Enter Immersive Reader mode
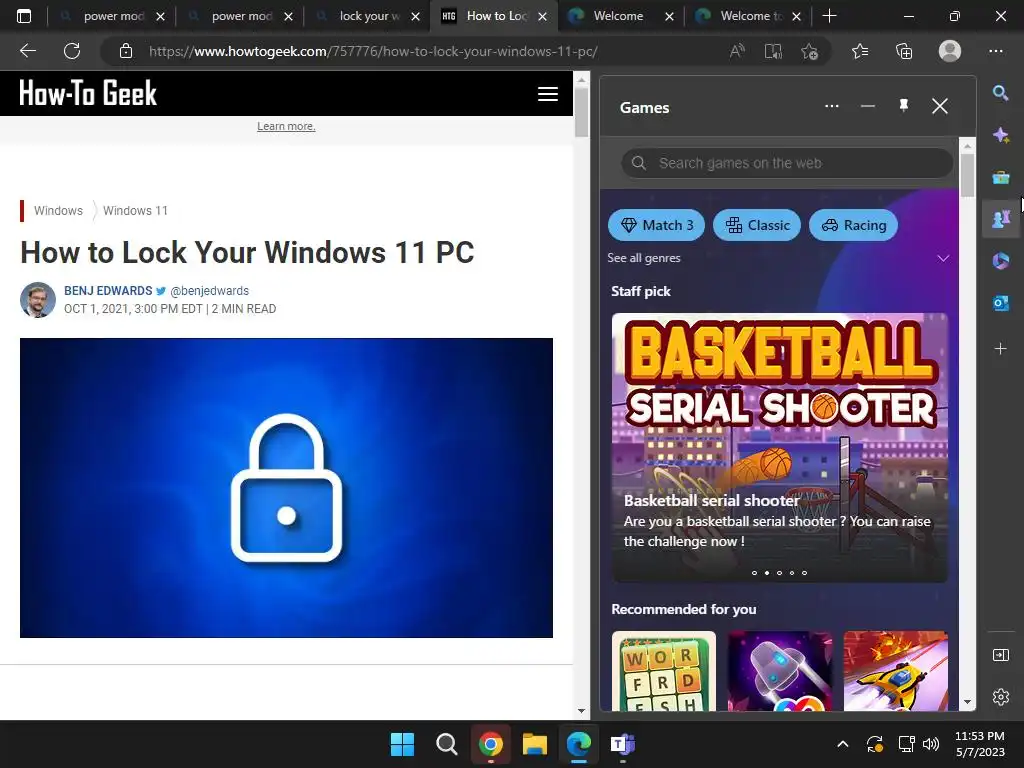The width and height of the screenshot is (1024, 768). click(773, 51)
